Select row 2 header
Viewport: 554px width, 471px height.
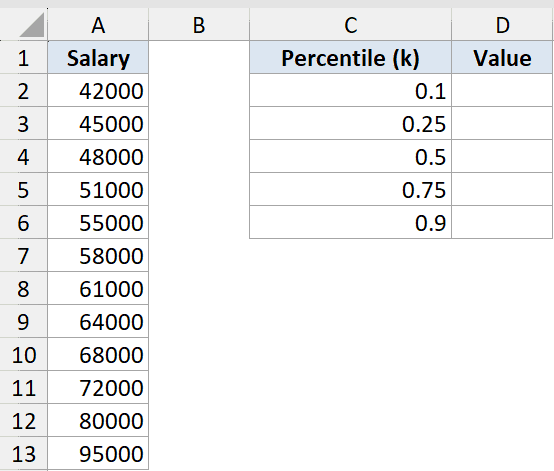pos(23,90)
